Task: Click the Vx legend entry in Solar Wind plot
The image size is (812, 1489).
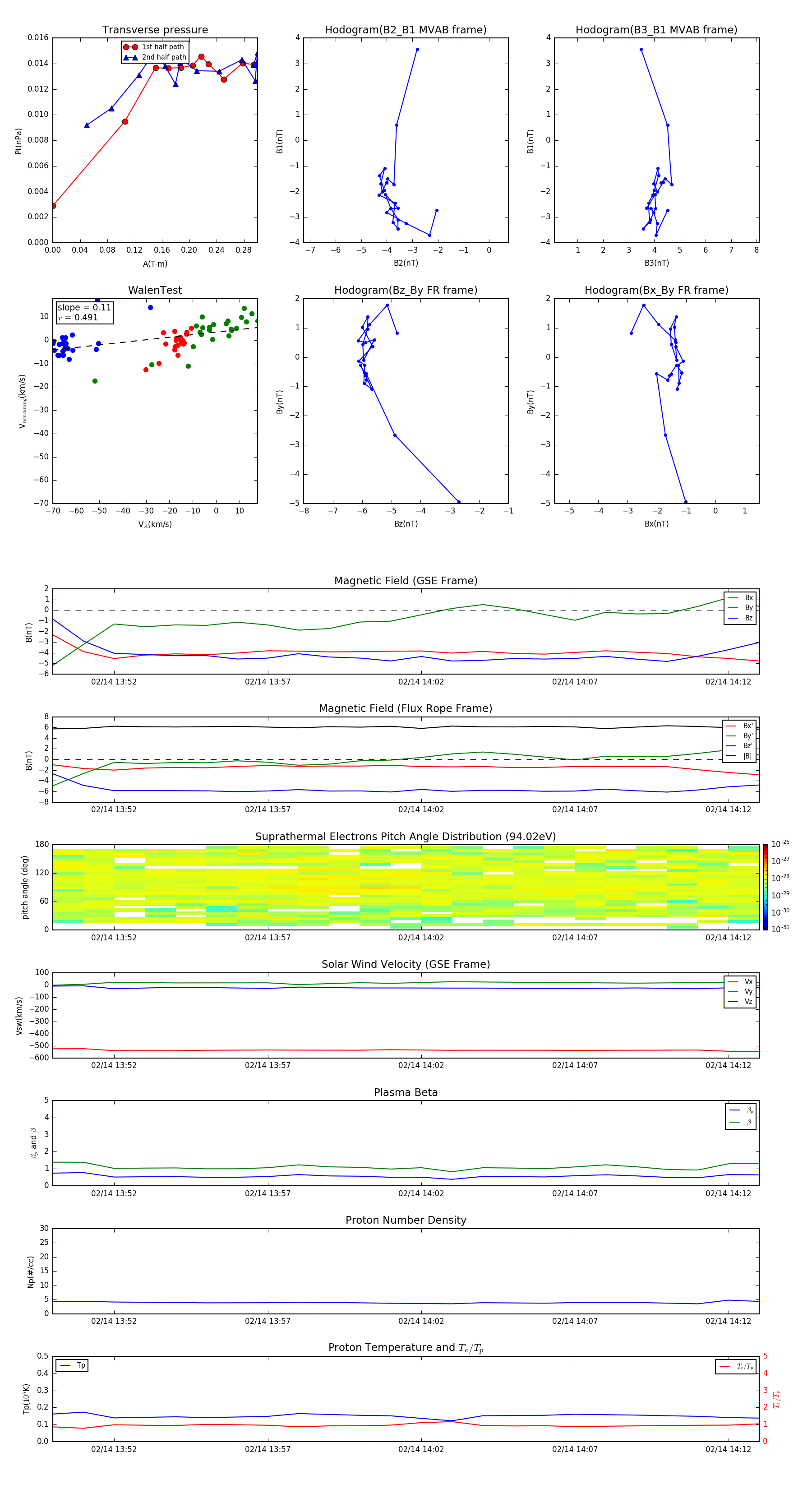Action: tap(741, 982)
